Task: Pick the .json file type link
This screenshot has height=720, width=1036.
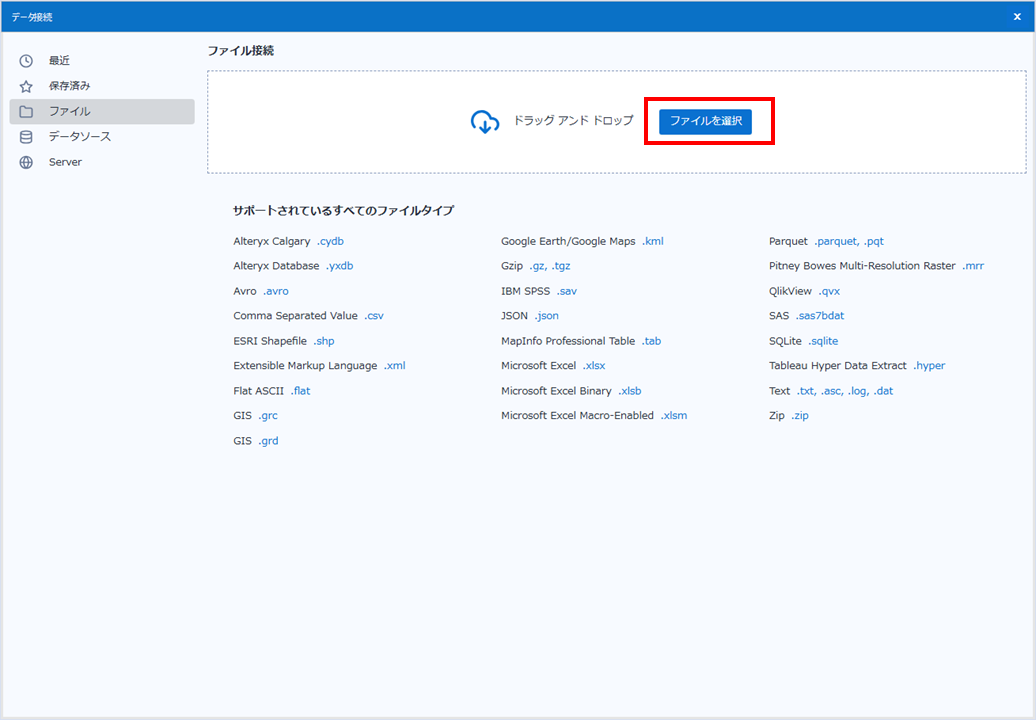Action: pyautogui.click(x=546, y=316)
